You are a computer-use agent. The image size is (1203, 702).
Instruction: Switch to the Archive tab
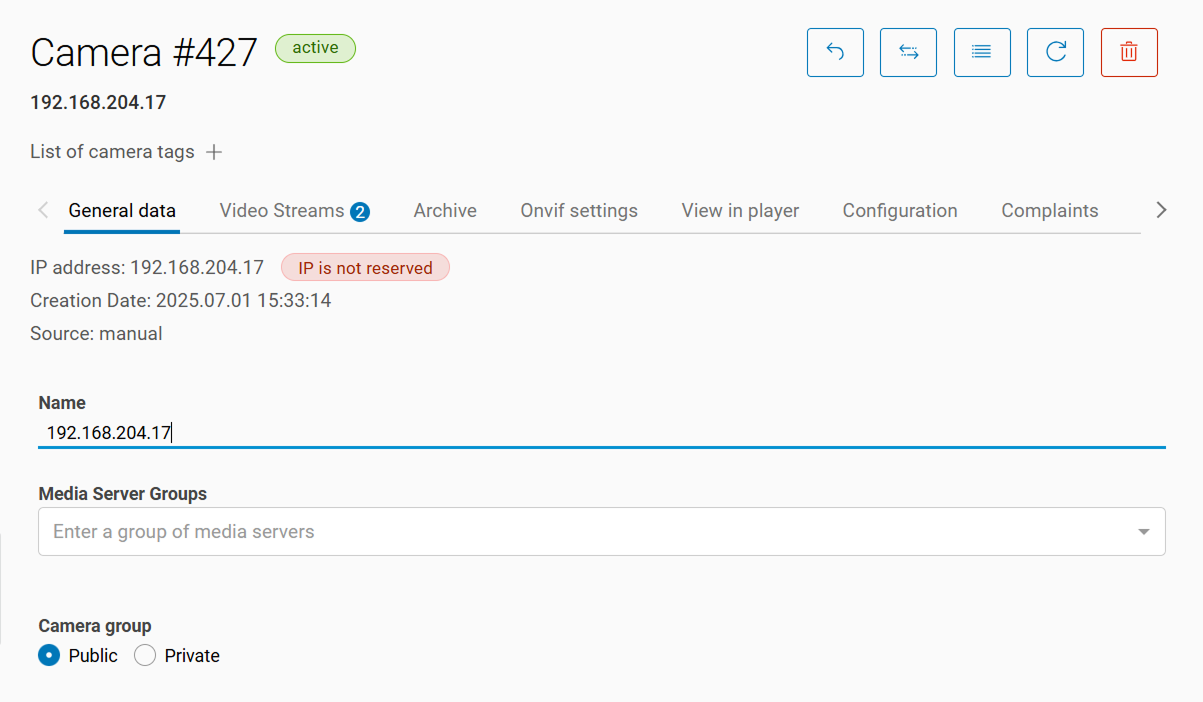click(445, 211)
